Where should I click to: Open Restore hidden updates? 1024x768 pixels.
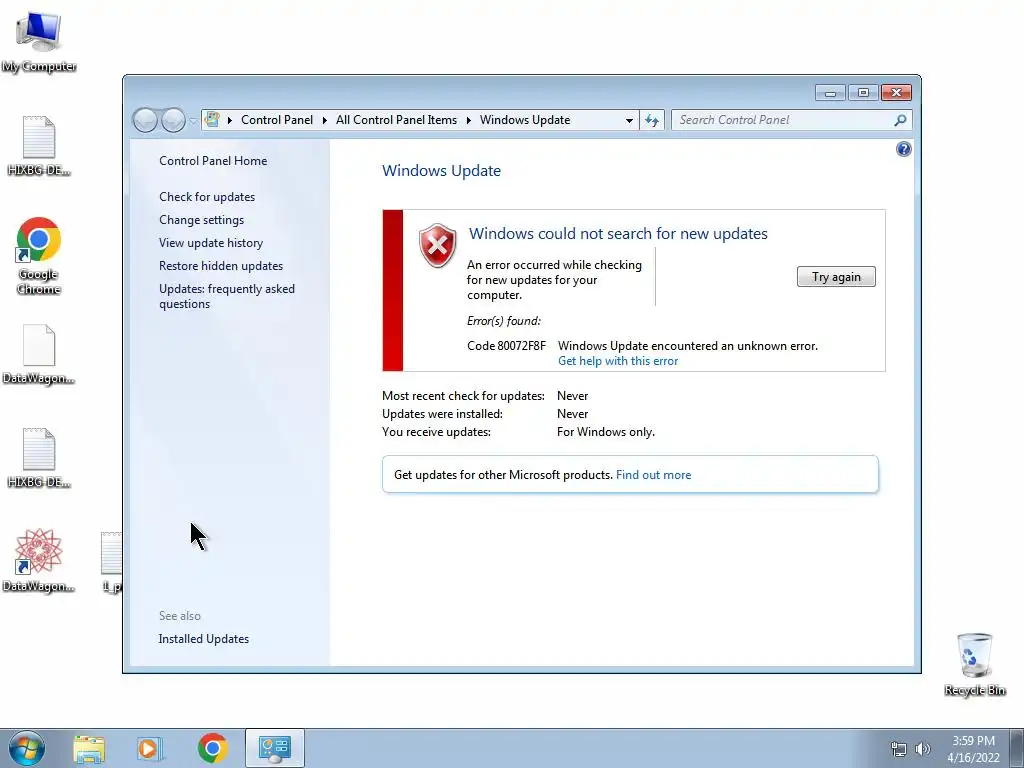coord(221,266)
